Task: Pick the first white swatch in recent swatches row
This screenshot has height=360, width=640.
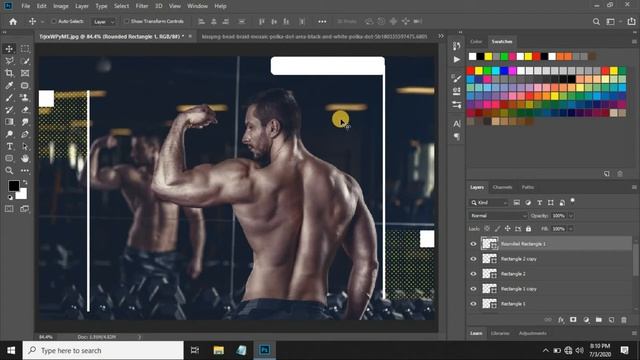Action: pos(473,56)
